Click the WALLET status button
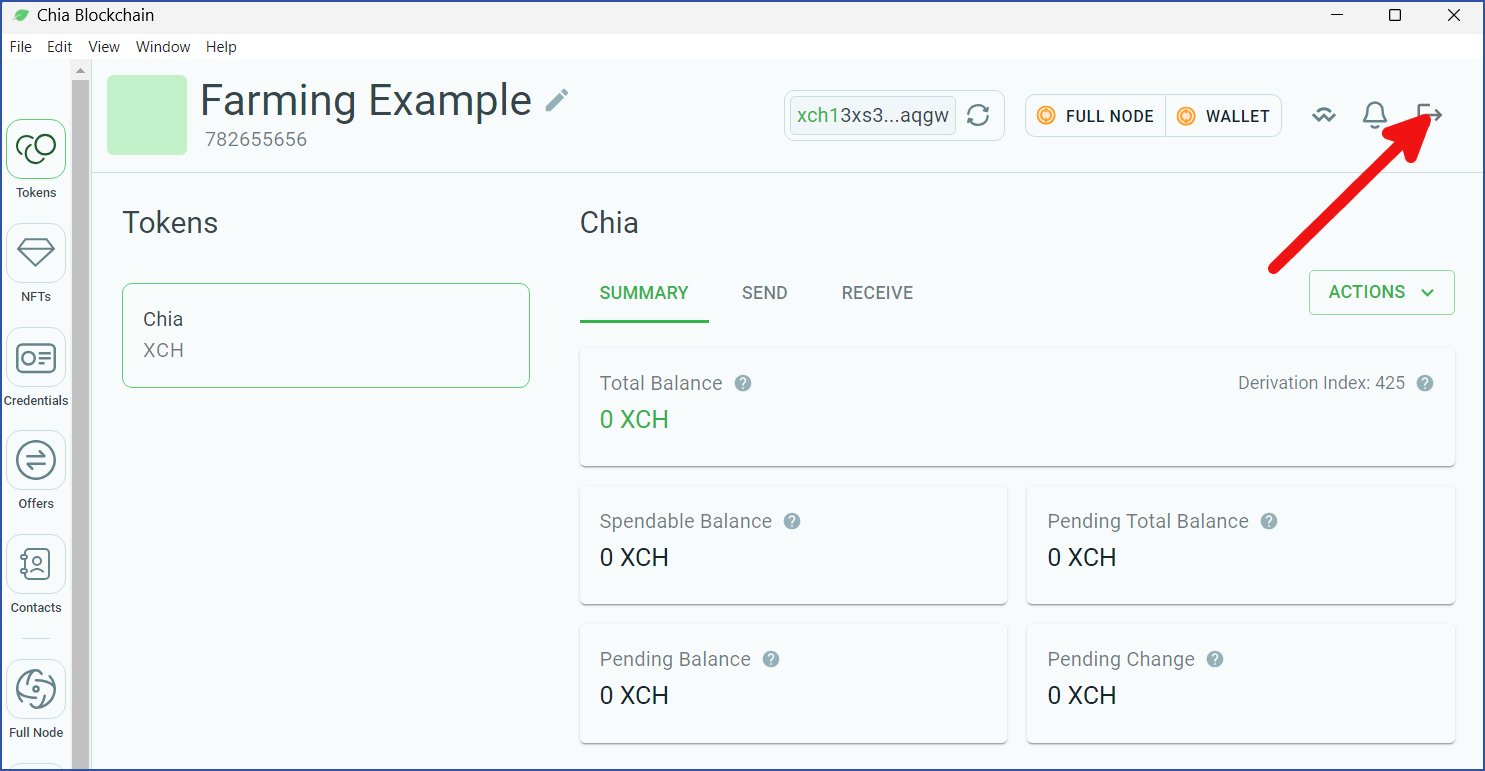The image size is (1485, 771). tap(1223, 116)
